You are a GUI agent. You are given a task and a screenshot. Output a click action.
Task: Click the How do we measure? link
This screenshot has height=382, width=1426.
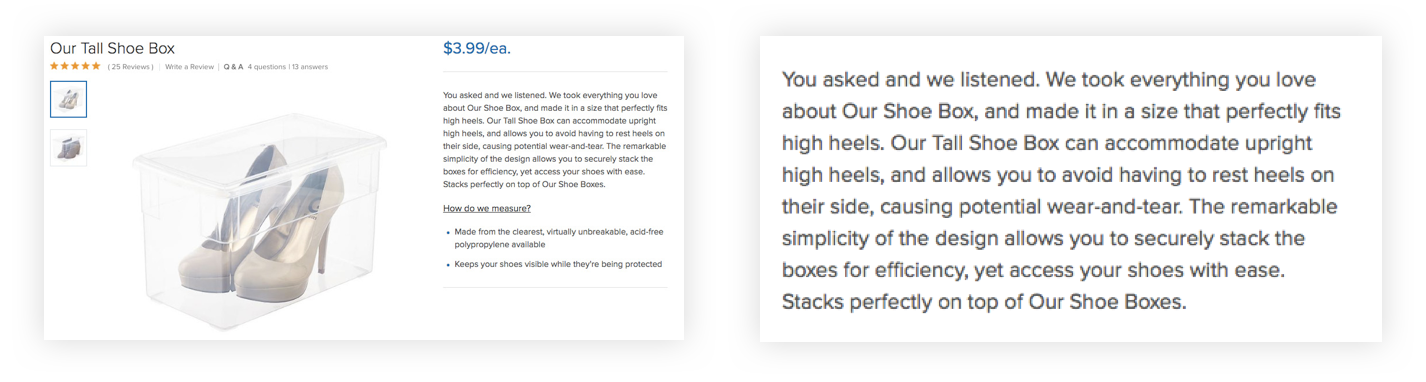click(x=487, y=209)
